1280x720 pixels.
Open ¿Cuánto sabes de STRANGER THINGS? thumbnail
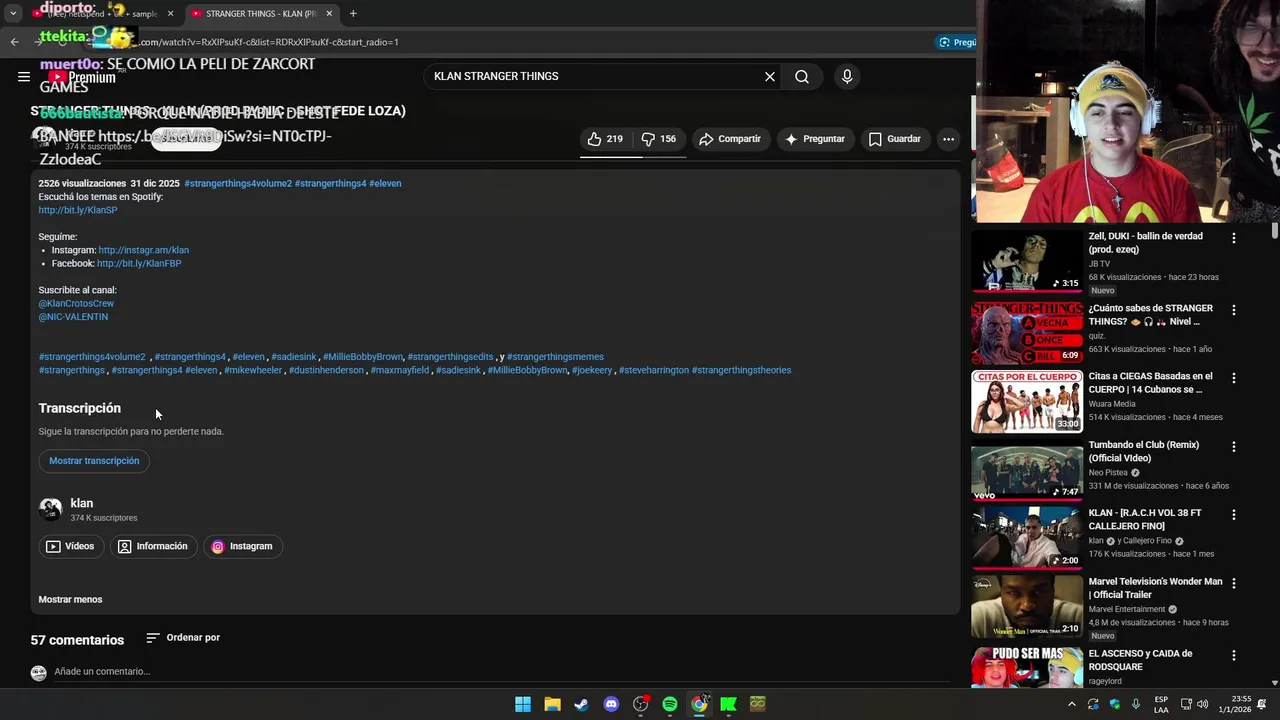point(1027,333)
